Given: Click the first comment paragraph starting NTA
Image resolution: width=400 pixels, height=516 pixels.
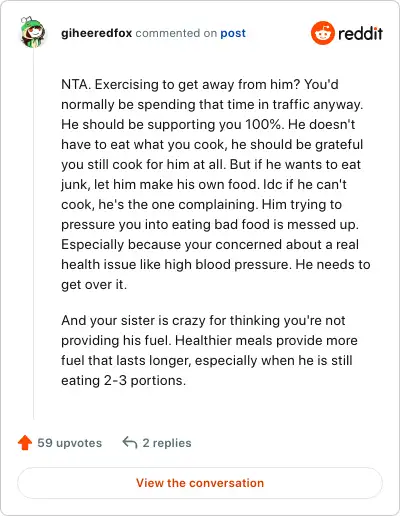Looking at the screenshot, I should click(x=216, y=184).
